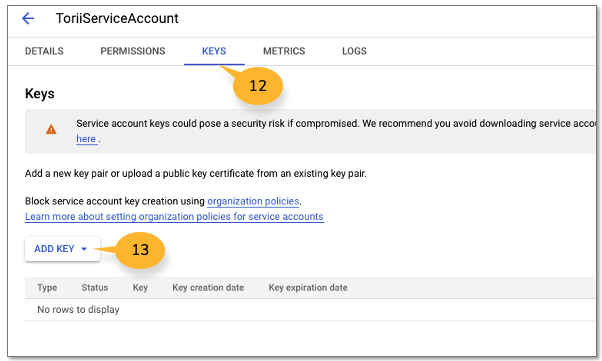
Task: Select the KEYS tab
Action: pyautogui.click(x=214, y=51)
